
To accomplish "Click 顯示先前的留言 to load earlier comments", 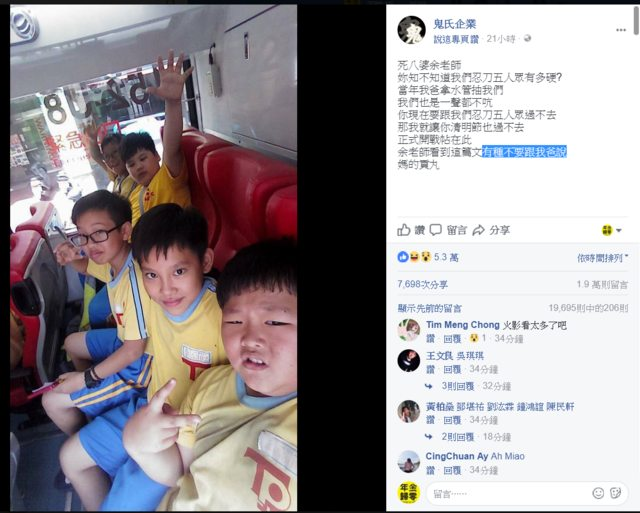I will coord(429,308).
